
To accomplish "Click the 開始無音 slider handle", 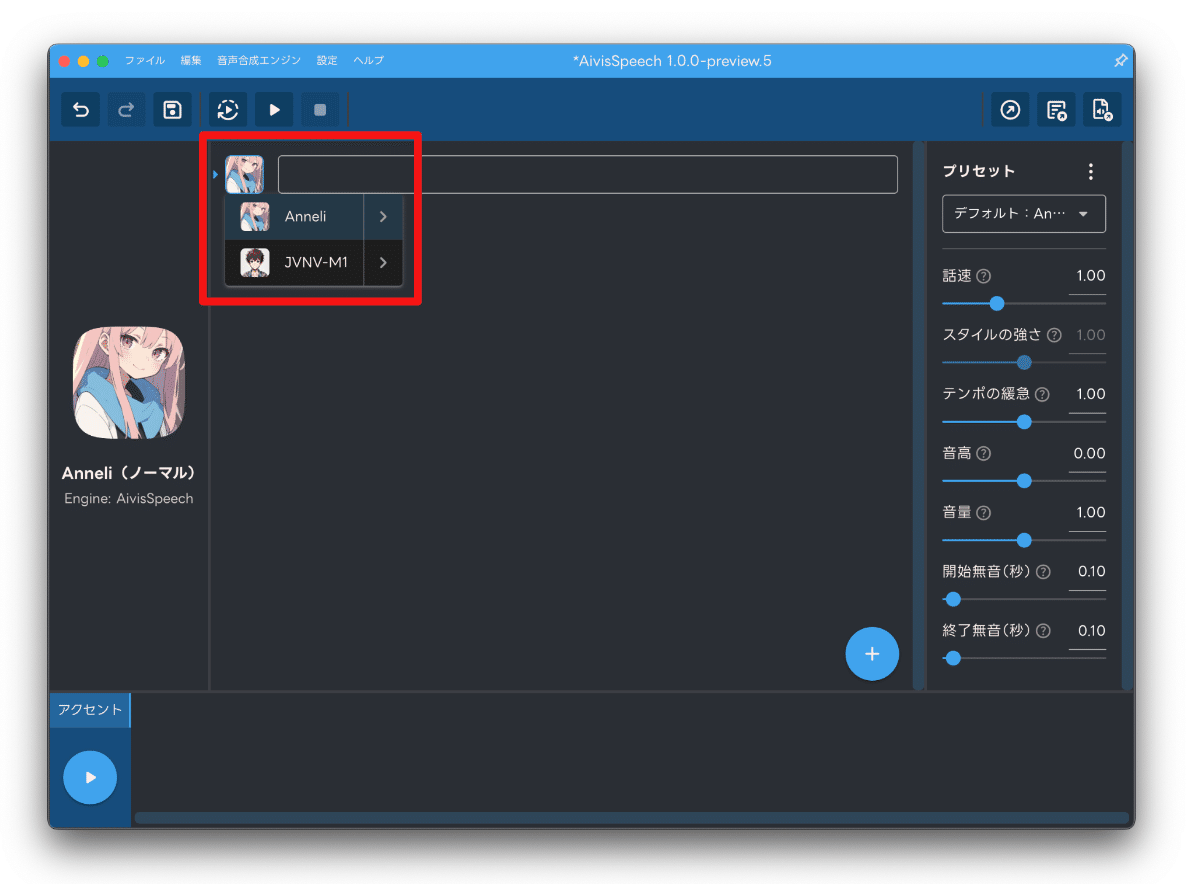I will 953,600.
